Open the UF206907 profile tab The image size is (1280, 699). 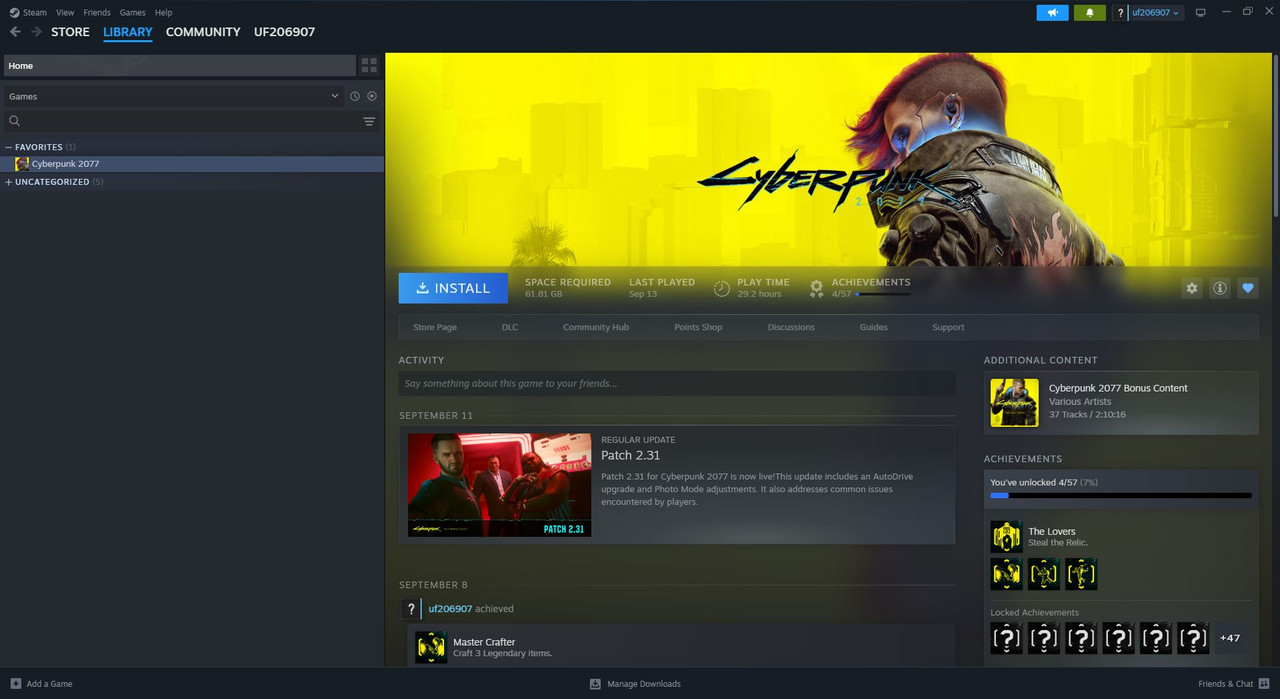[284, 32]
